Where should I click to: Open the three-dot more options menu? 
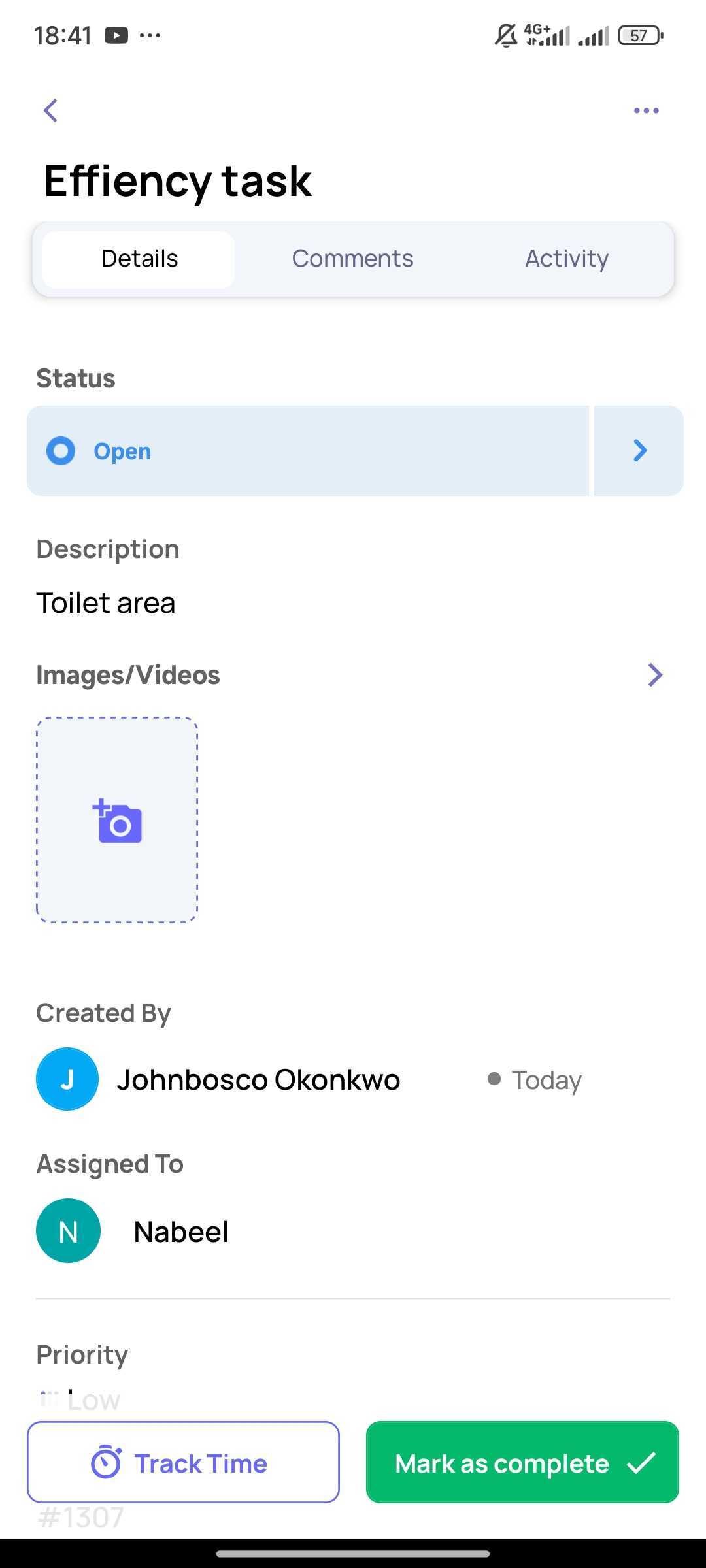pyautogui.click(x=646, y=110)
